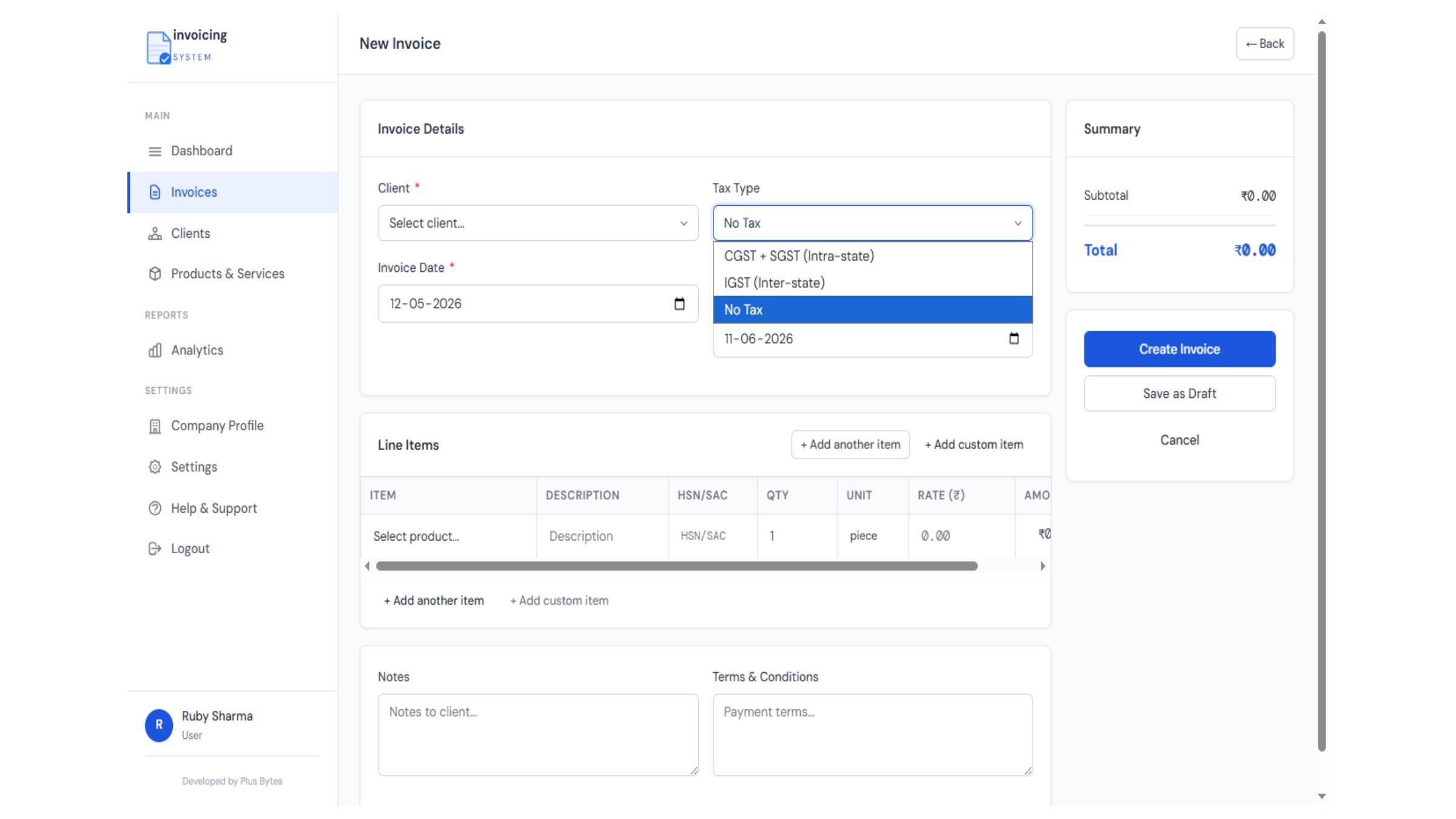Click the Logout arrow icon
The width and height of the screenshot is (1456, 819).
(x=155, y=548)
